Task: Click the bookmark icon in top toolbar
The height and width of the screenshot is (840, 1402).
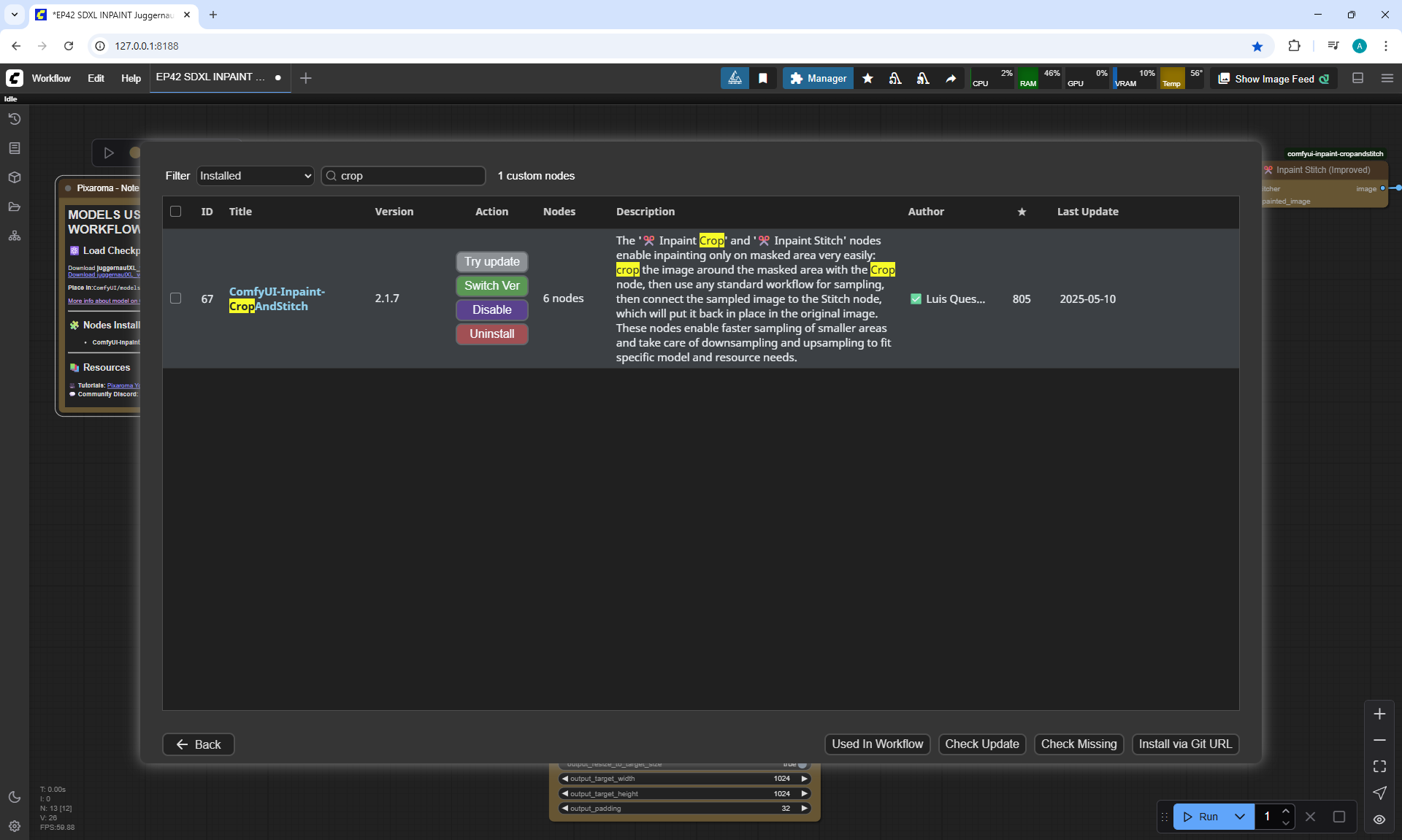Action: pos(763,78)
